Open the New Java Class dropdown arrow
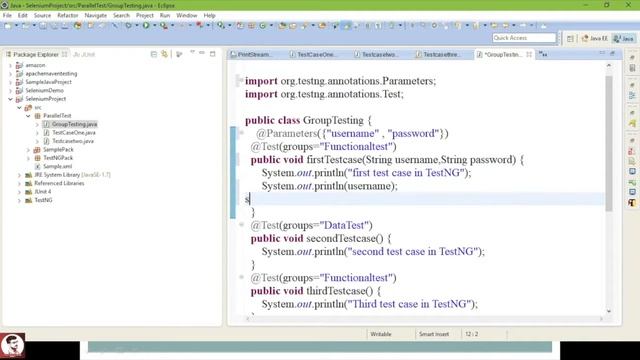This screenshot has width=640, height=360. click(271, 26)
